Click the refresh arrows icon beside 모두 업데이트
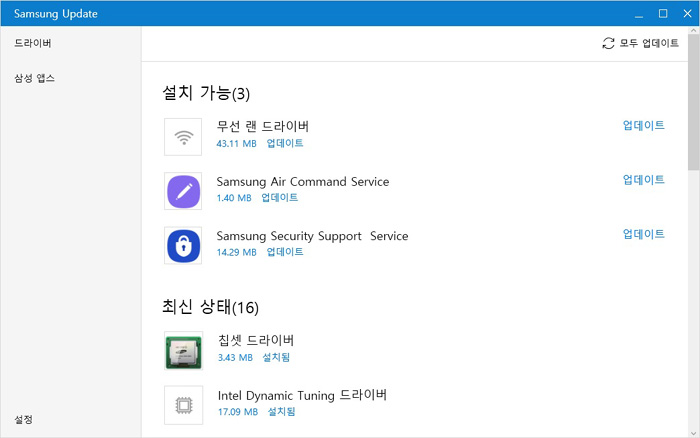Screen dimensions: 700x438 coord(608,43)
